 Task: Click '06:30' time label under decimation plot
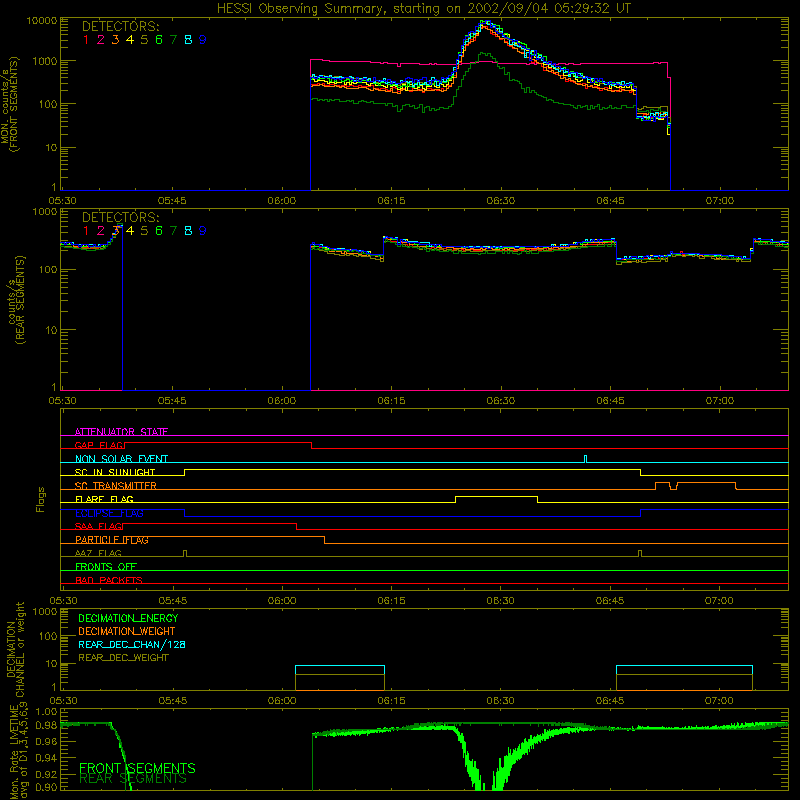pos(501,701)
